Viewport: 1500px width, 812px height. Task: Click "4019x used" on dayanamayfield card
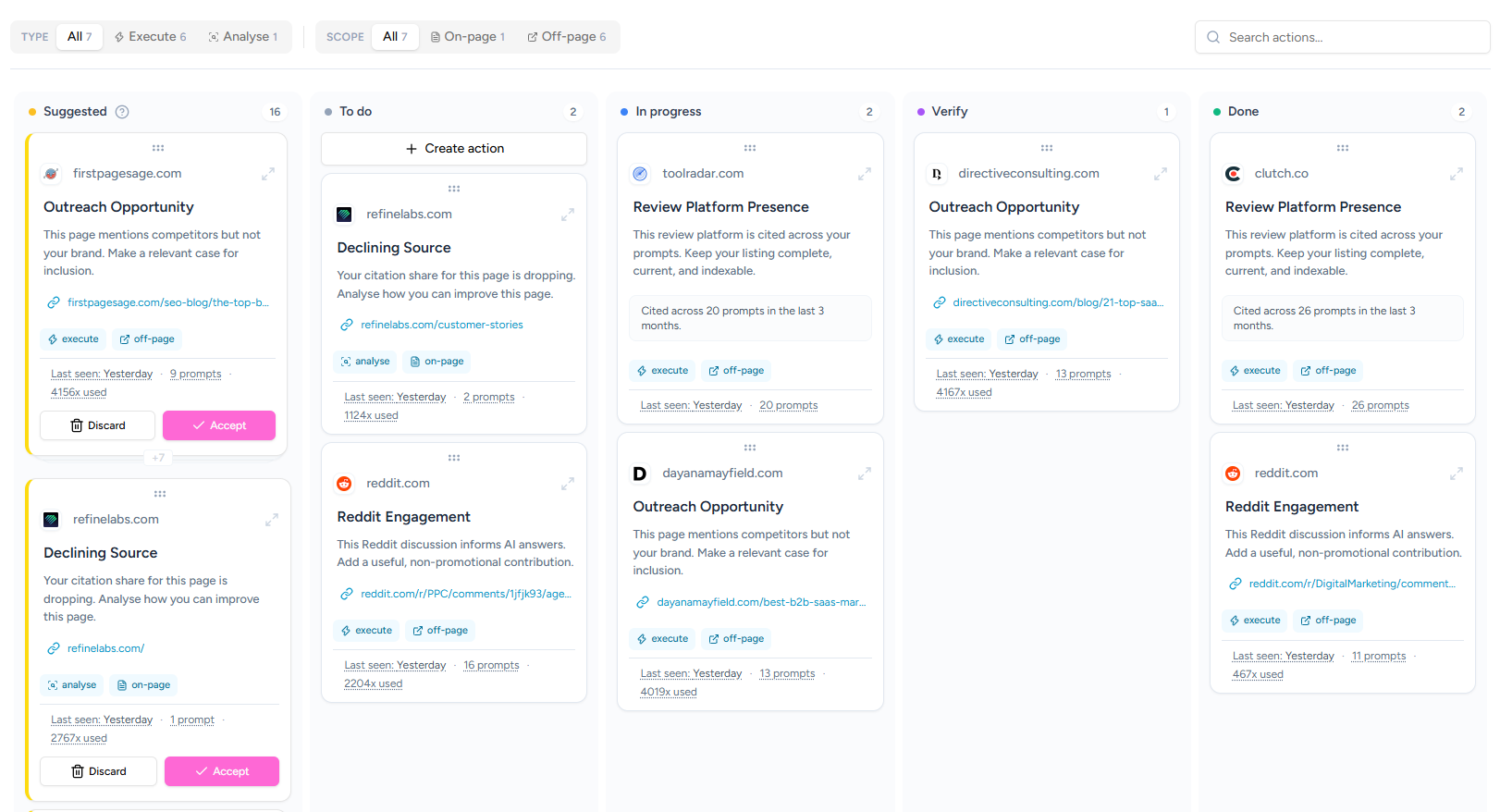(x=669, y=692)
